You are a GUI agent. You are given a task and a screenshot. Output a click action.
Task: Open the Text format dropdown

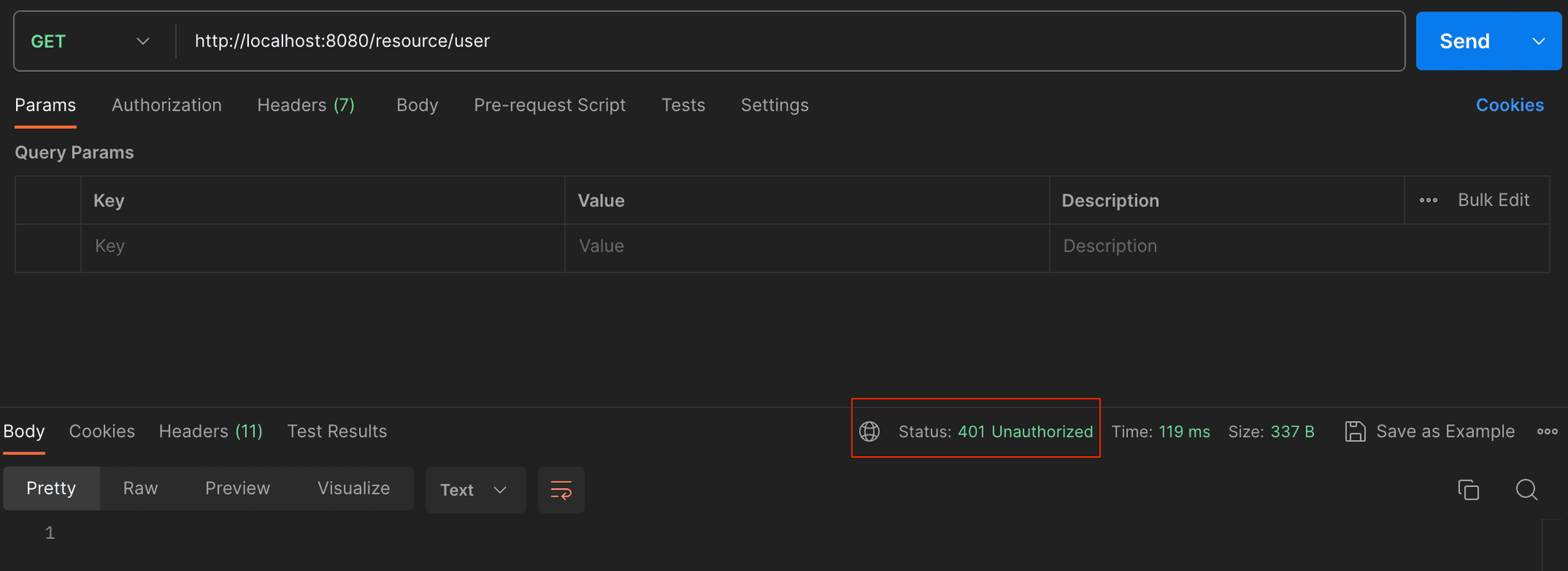(475, 490)
